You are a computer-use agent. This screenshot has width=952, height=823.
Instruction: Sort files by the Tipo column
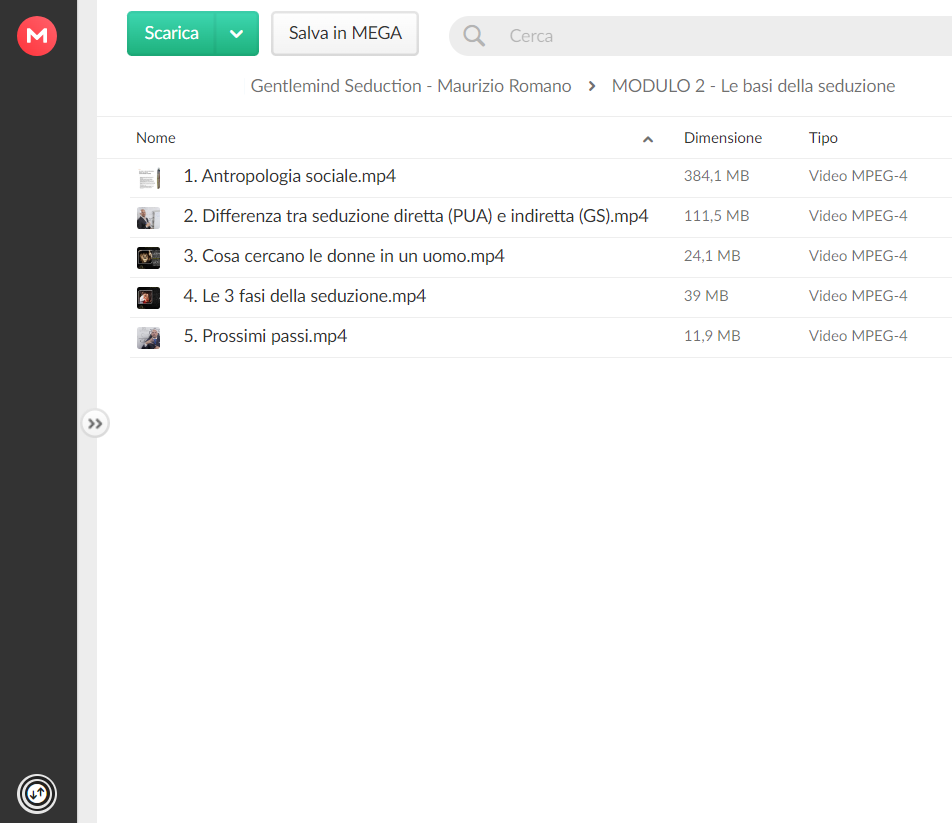[x=823, y=138]
